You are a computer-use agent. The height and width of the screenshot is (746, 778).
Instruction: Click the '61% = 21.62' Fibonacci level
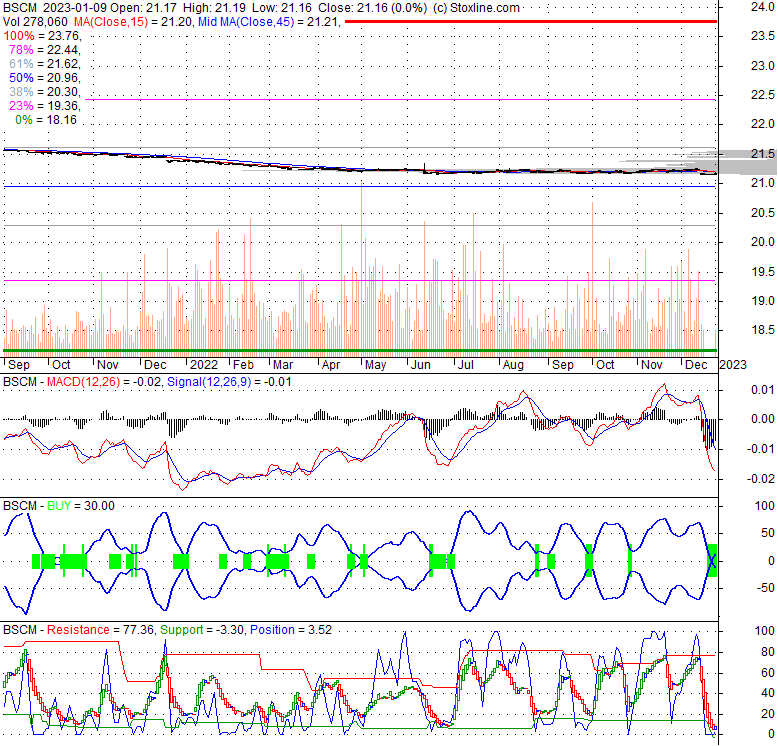click(x=44, y=63)
